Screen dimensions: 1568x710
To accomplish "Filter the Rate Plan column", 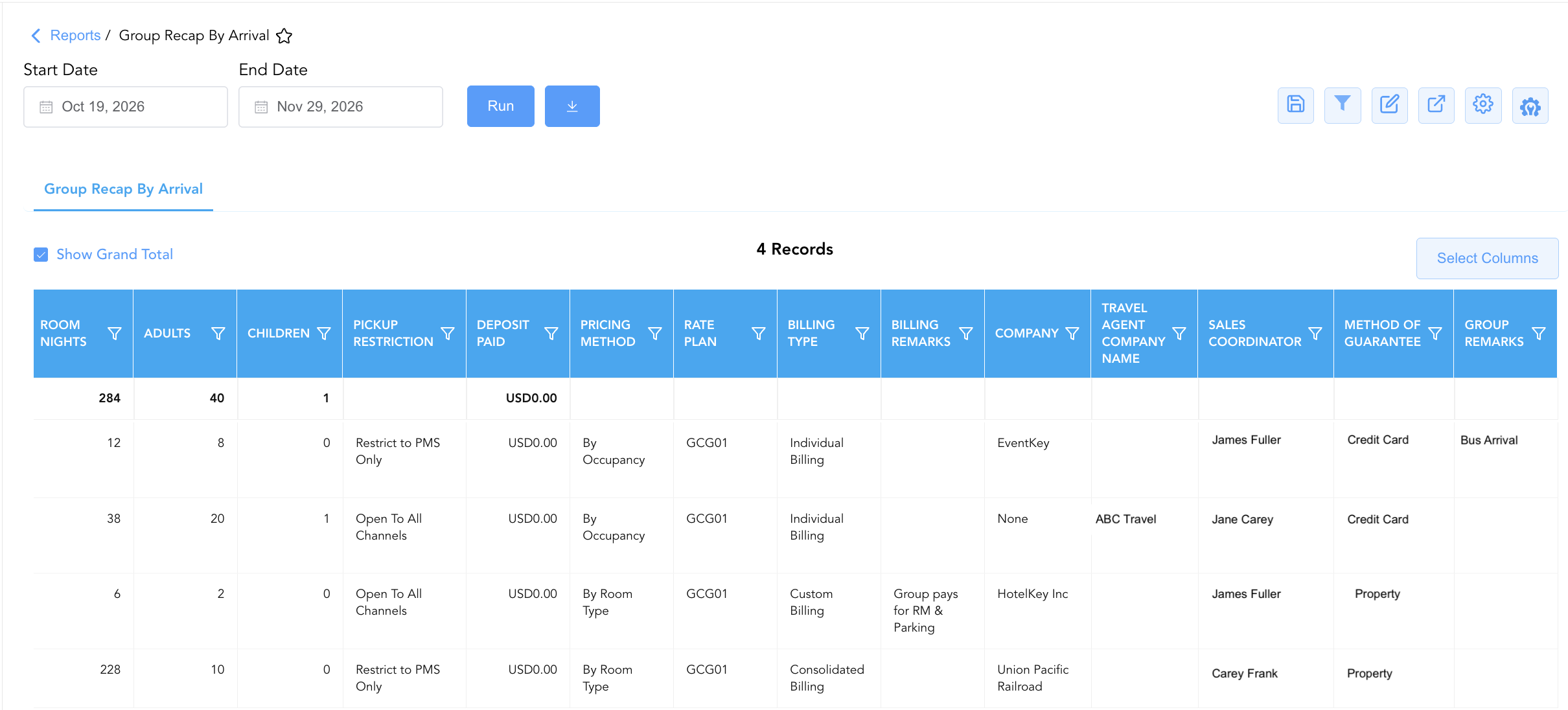I will [759, 333].
